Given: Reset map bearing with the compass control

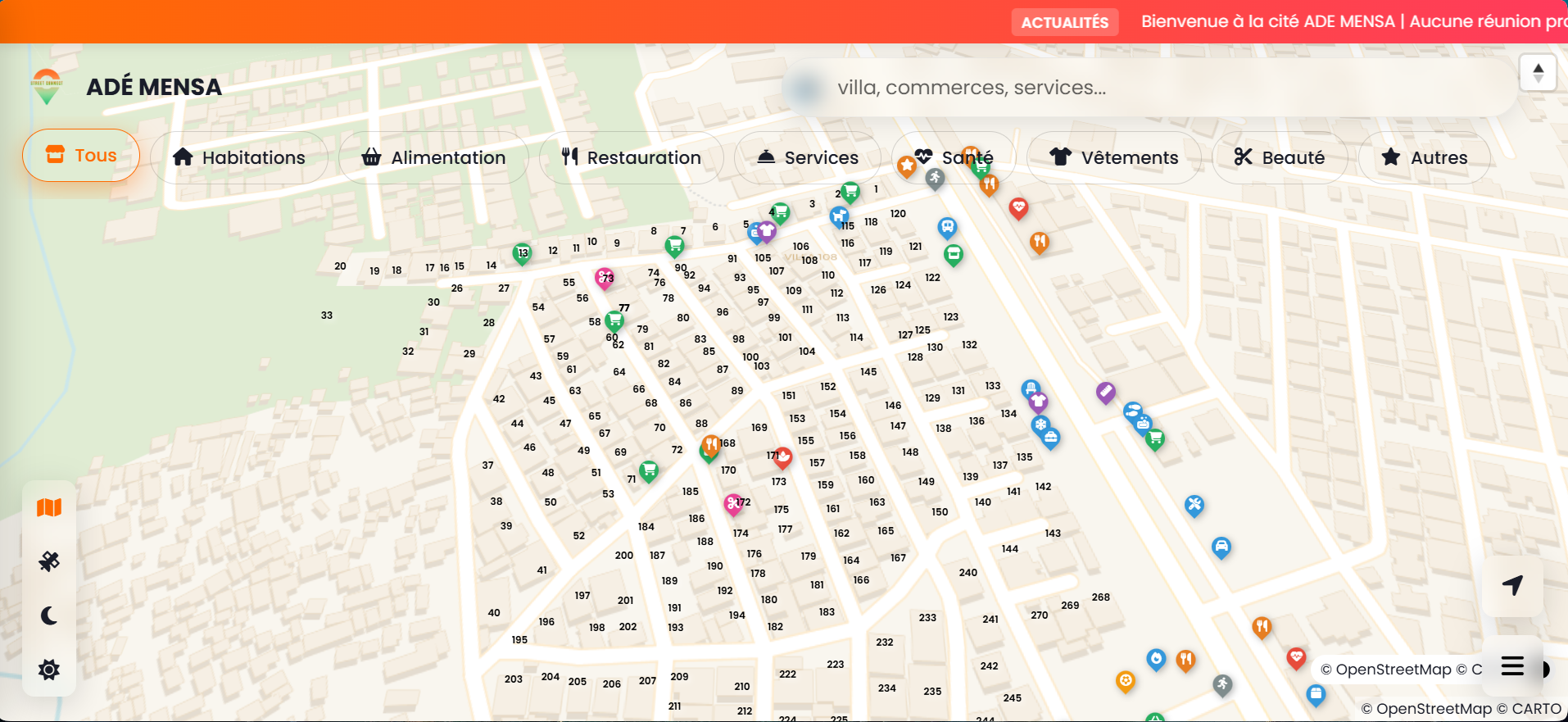Looking at the screenshot, I should (x=1538, y=73).
